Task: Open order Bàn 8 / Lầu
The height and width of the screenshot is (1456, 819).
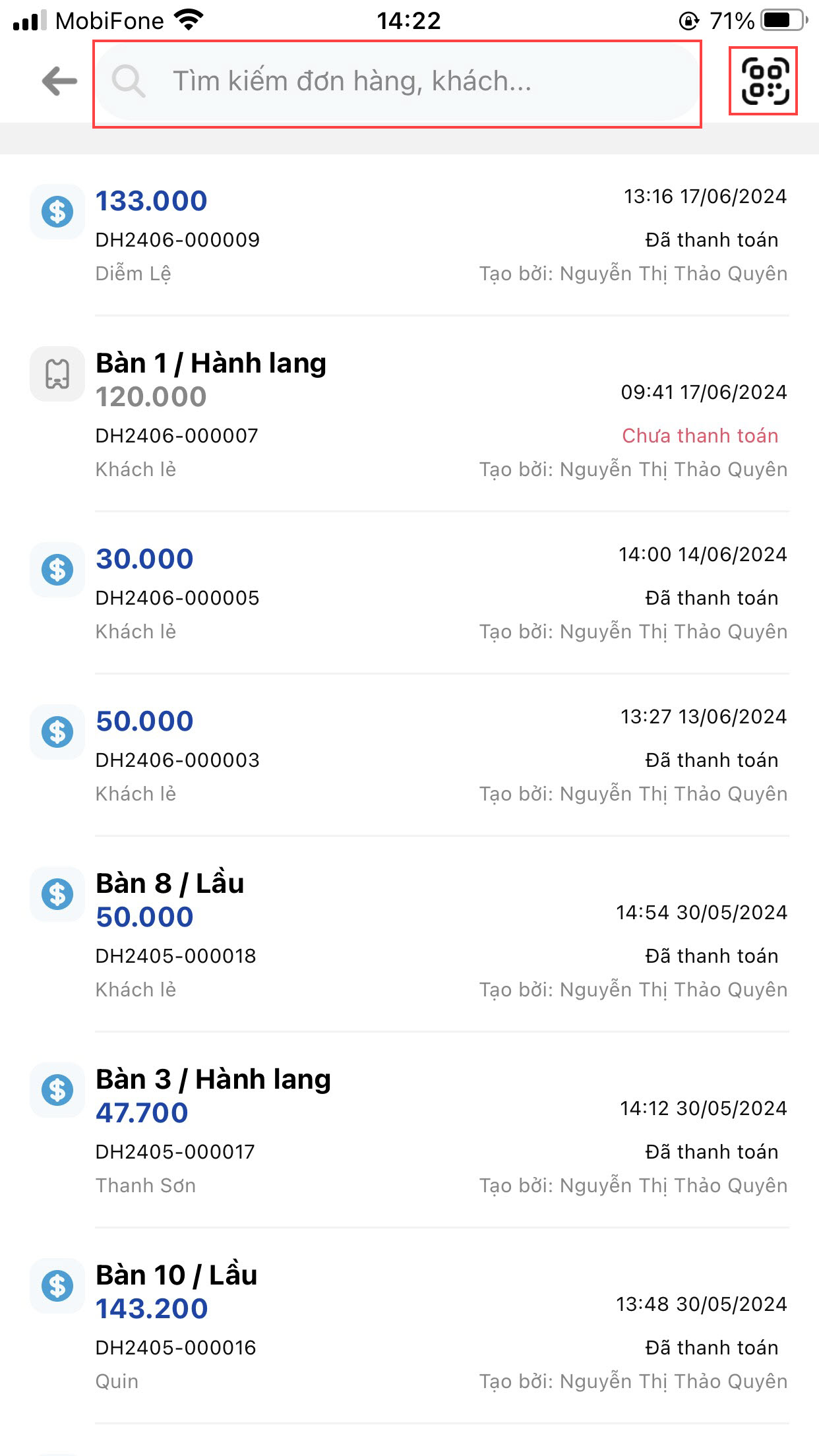Action: tap(170, 884)
